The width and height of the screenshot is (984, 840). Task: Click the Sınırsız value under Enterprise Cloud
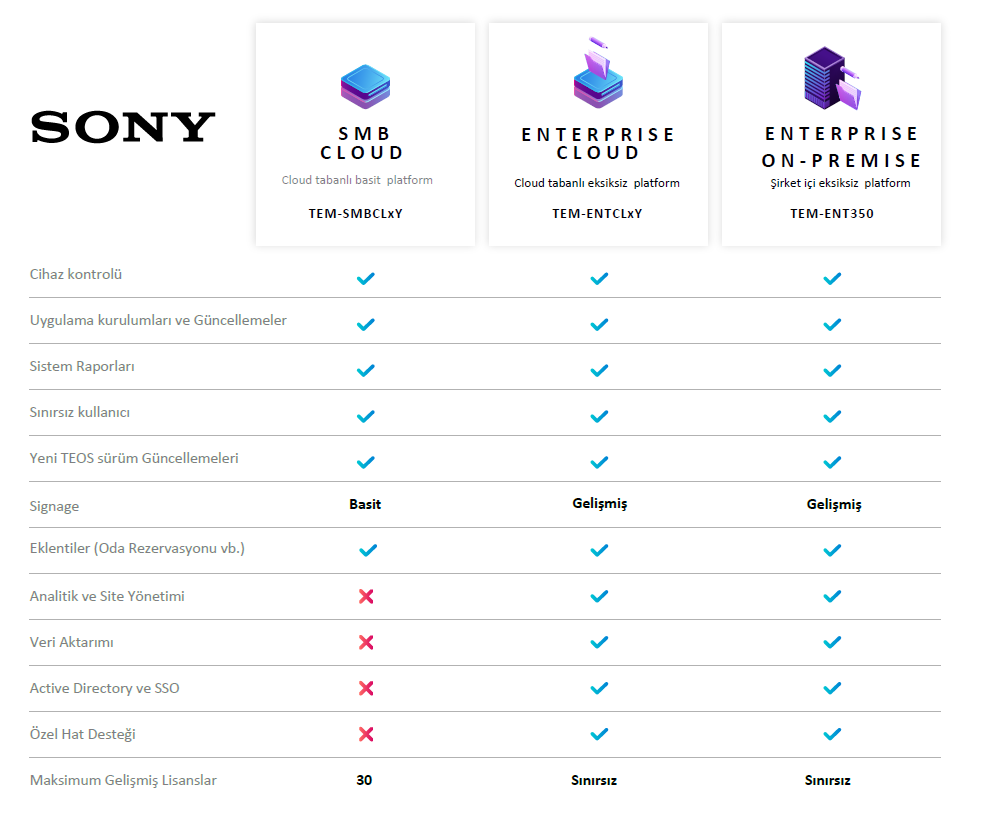[594, 780]
